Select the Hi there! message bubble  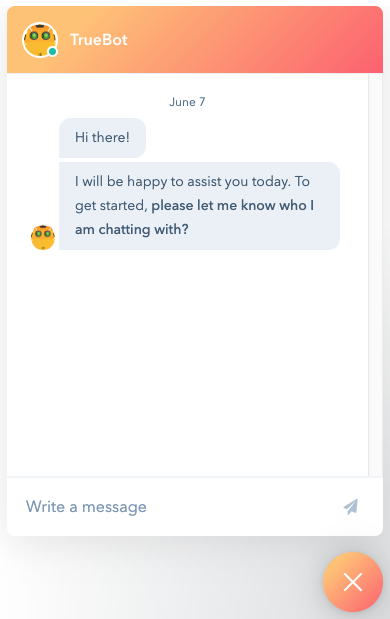(102, 137)
